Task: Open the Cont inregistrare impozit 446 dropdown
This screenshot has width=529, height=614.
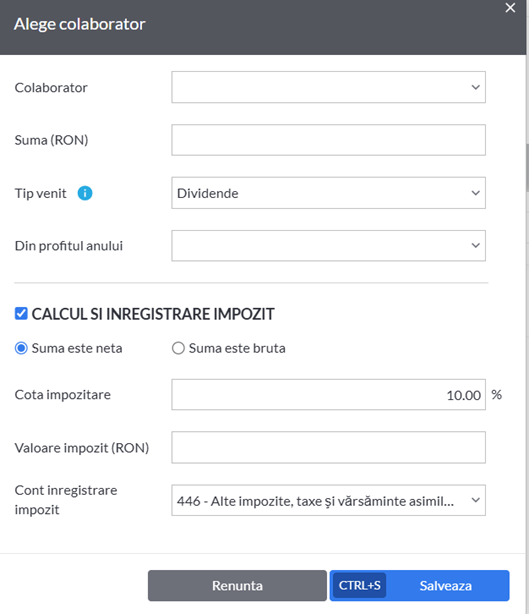Action: (x=328, y=500)
